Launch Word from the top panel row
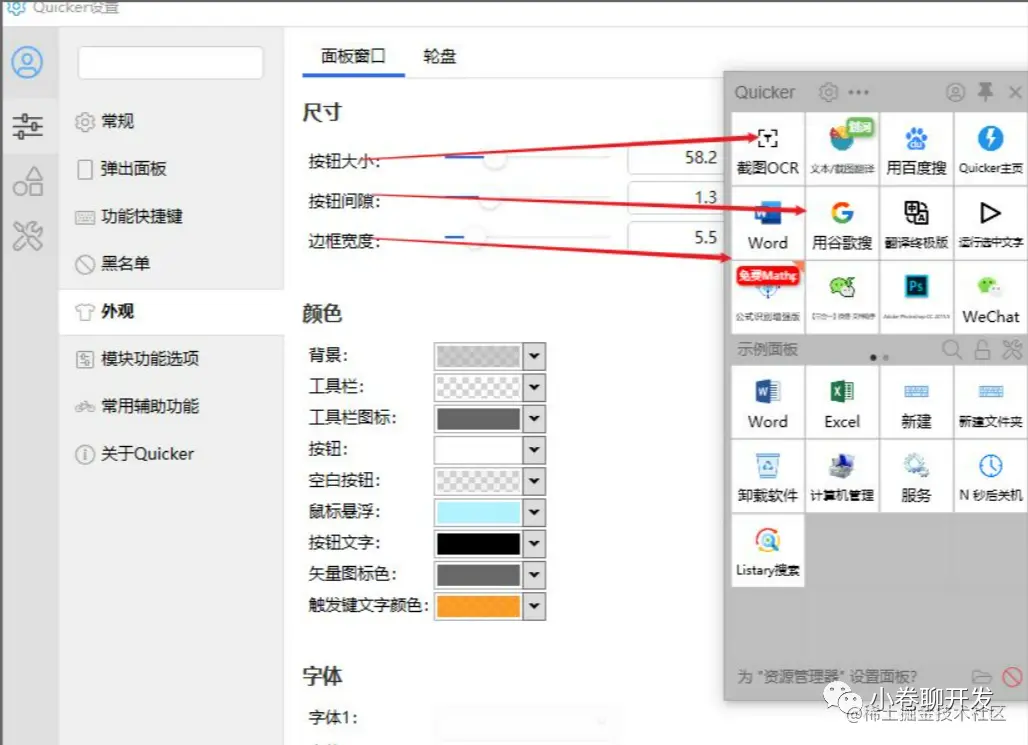 (x=768, y=223)
